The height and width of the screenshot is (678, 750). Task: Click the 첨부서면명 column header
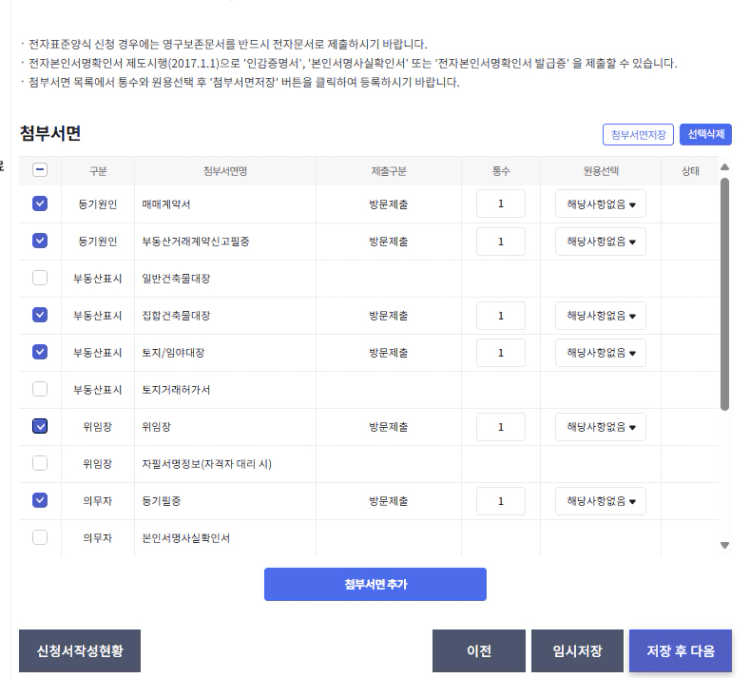pyautogui.click(x=225, y=171)
